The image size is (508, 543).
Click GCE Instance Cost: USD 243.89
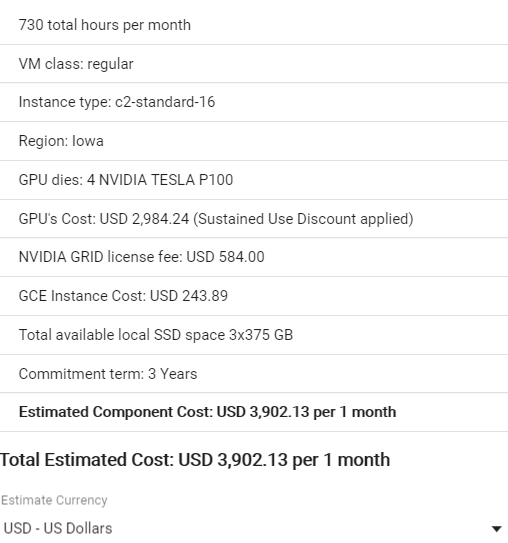[x=254, y=296]
